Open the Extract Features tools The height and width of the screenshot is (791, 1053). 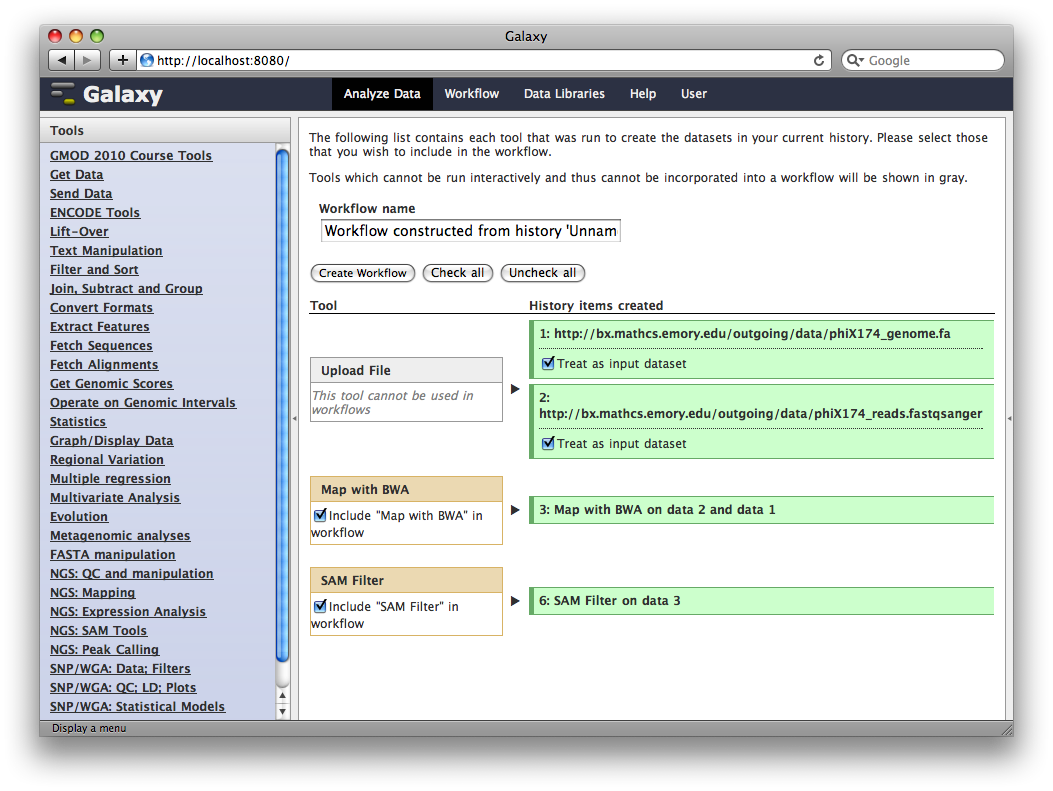[x=99, y=326]
